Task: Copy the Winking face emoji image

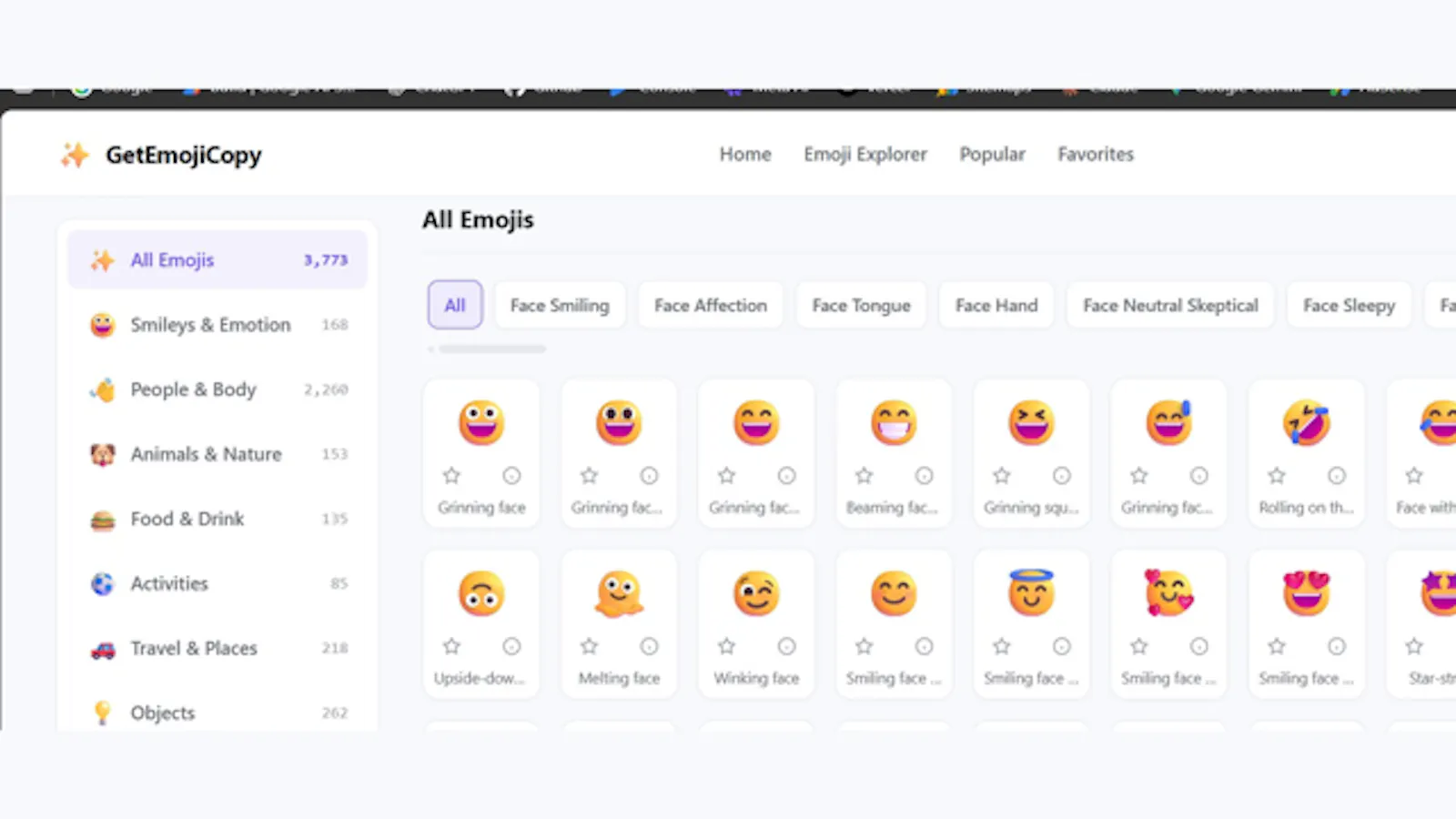Action: pos(756,593)
